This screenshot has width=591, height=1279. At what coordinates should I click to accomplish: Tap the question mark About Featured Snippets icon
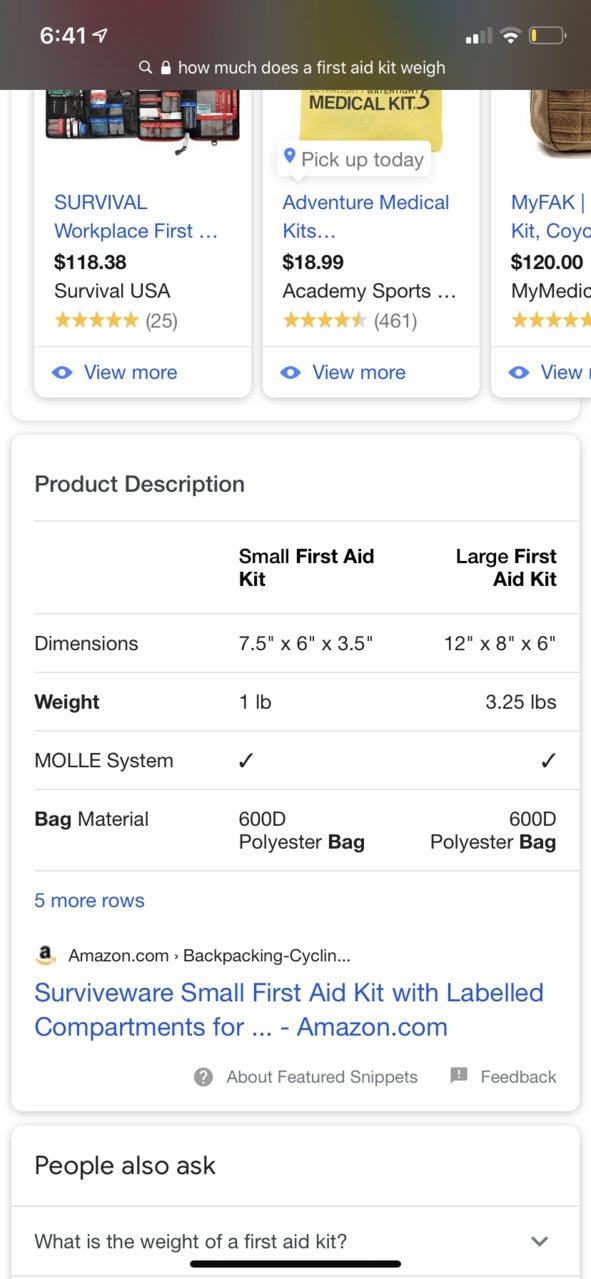coord(204,1077)
